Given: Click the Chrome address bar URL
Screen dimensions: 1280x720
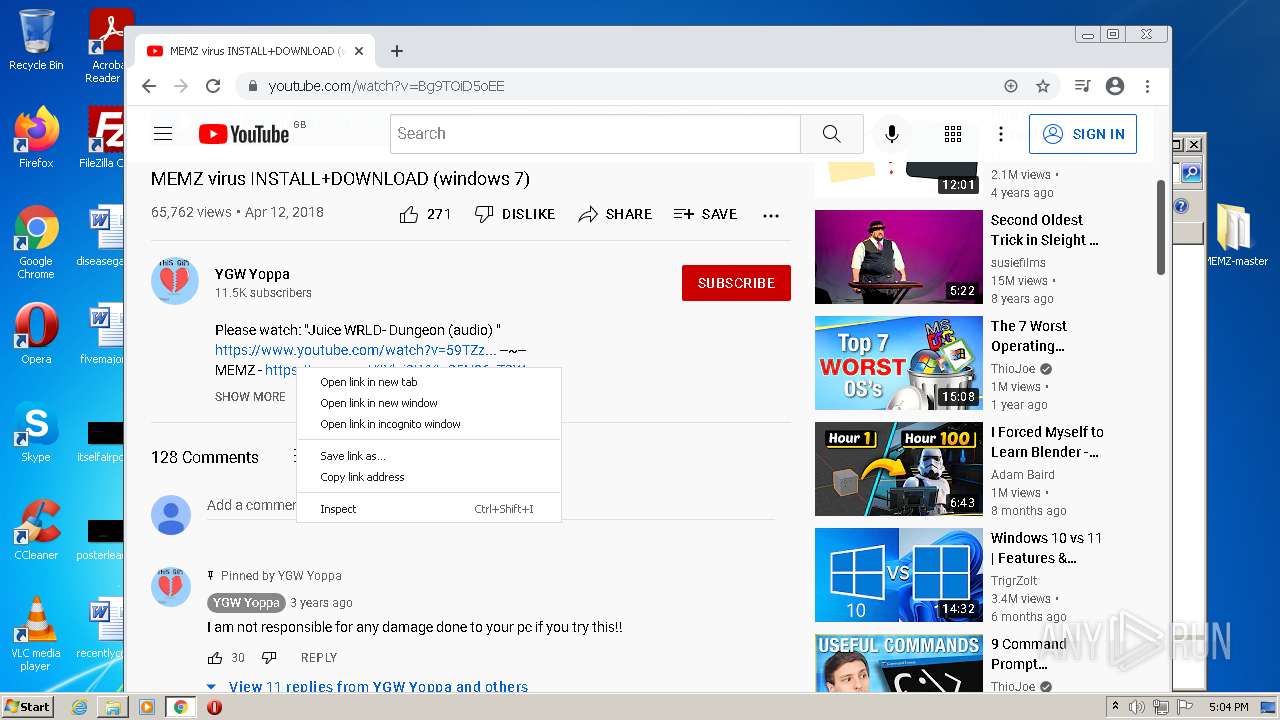Looking at the screenshot, I should (x=386, y=86).
